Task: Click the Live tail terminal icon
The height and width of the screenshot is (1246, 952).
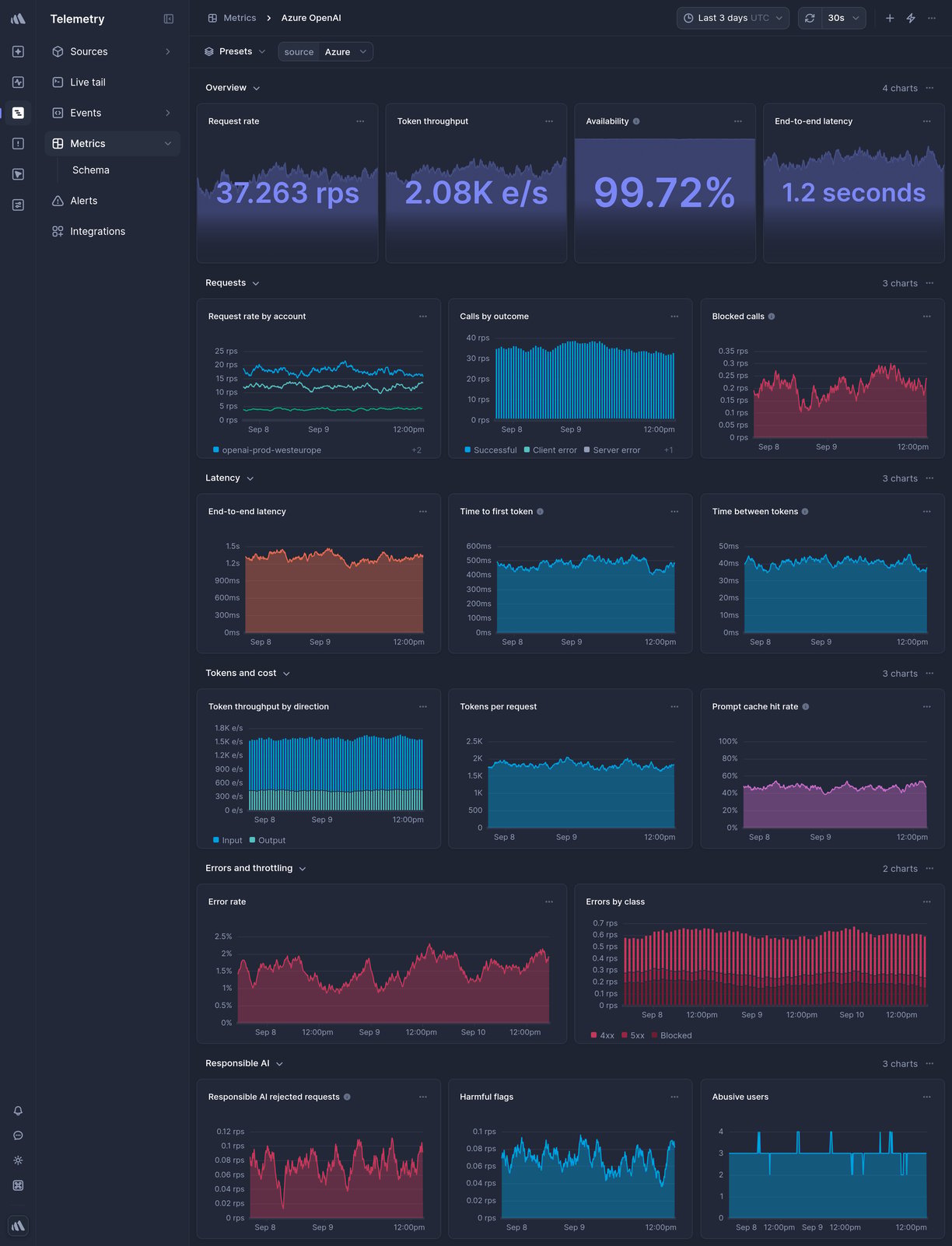Action: (58, 82)
